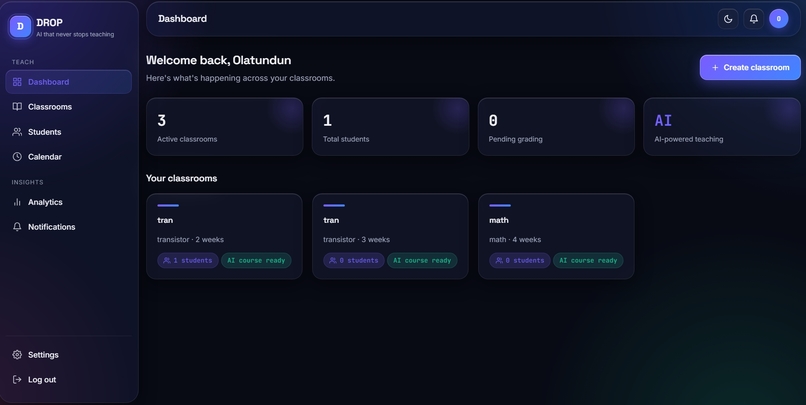
Task: Open the math classroom card
Action: [x=556, y=236]
